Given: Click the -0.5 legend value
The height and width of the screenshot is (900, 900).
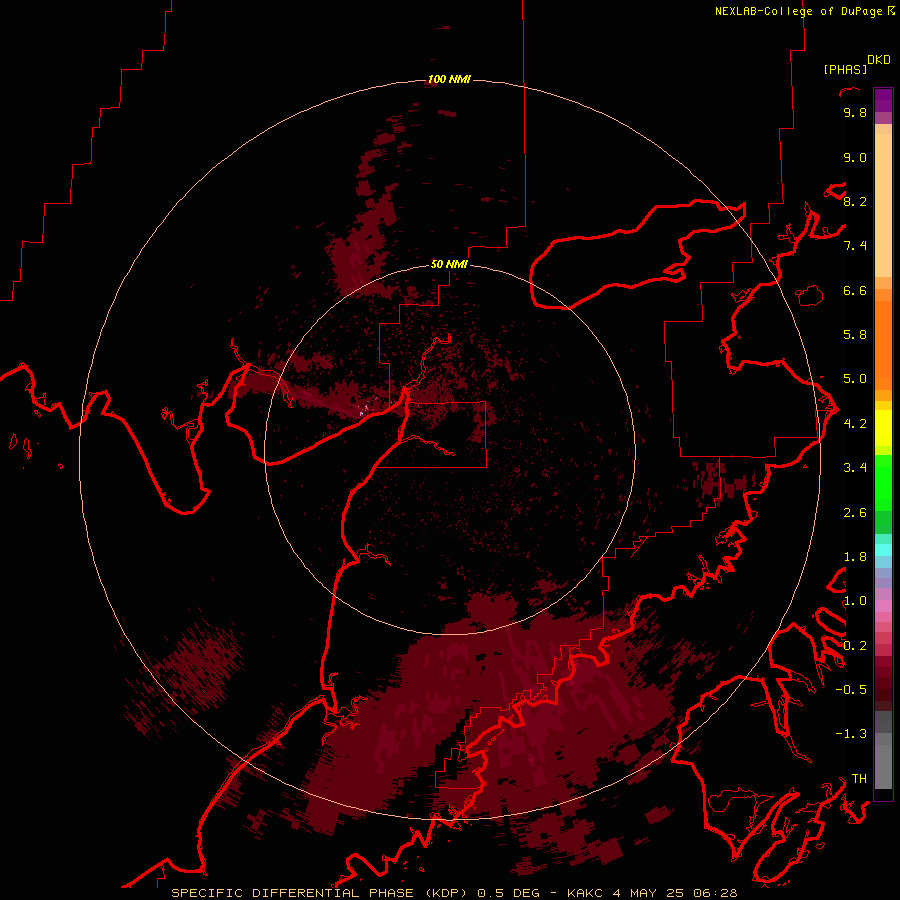Looking at the screenshot, I should click(851, 690).
